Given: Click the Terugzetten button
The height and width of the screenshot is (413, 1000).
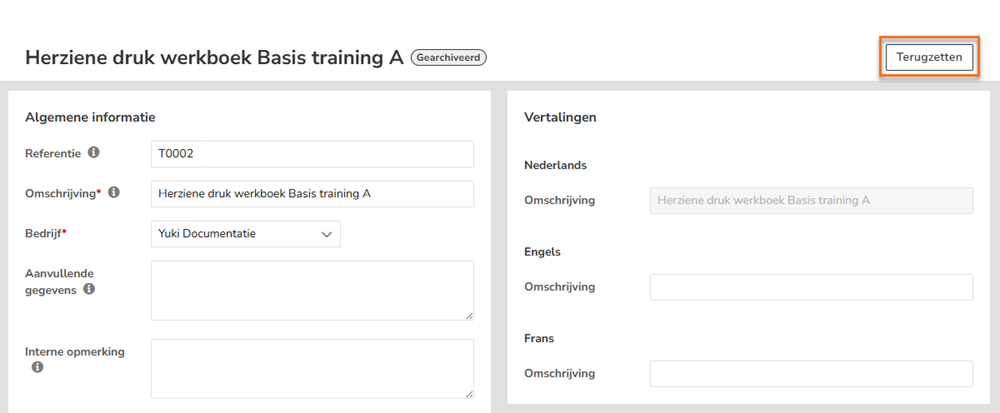Looking at the screenshot, I should click(929, 57).
